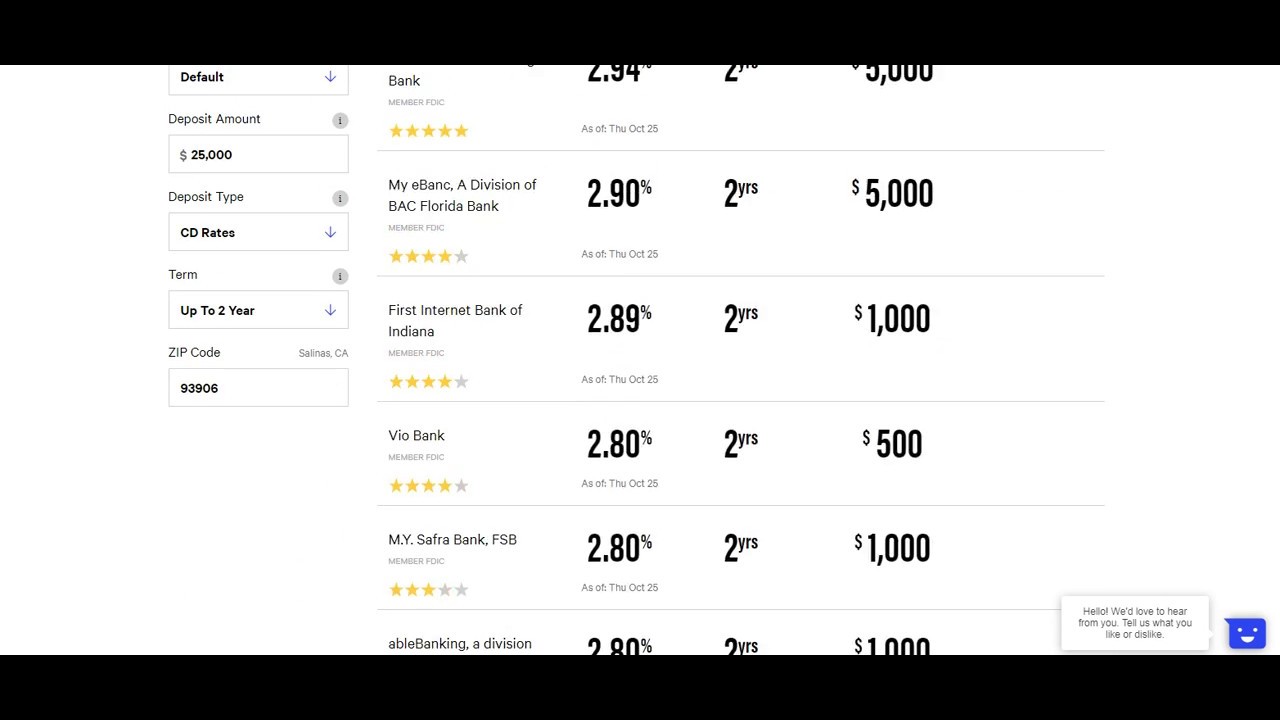1280x720 pixels.
Task: Click the First Internet Bank star rating
Action: click(x=428, y=381)
